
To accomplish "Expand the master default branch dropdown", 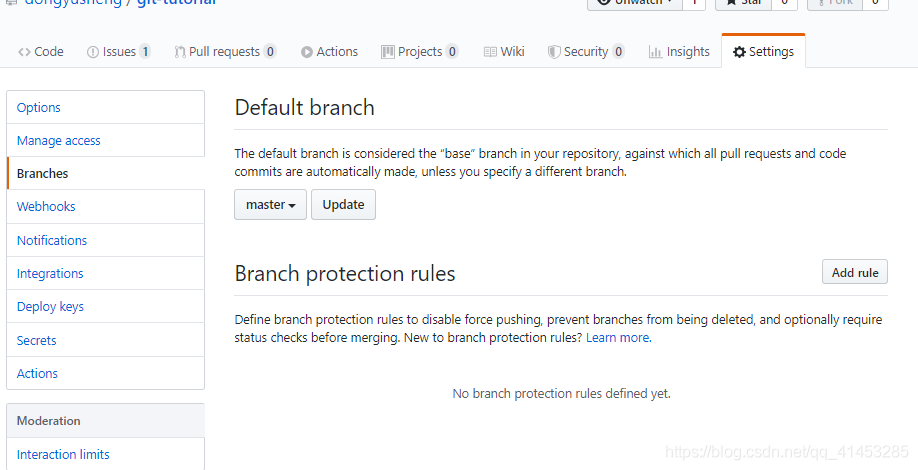I will (270, 205).
